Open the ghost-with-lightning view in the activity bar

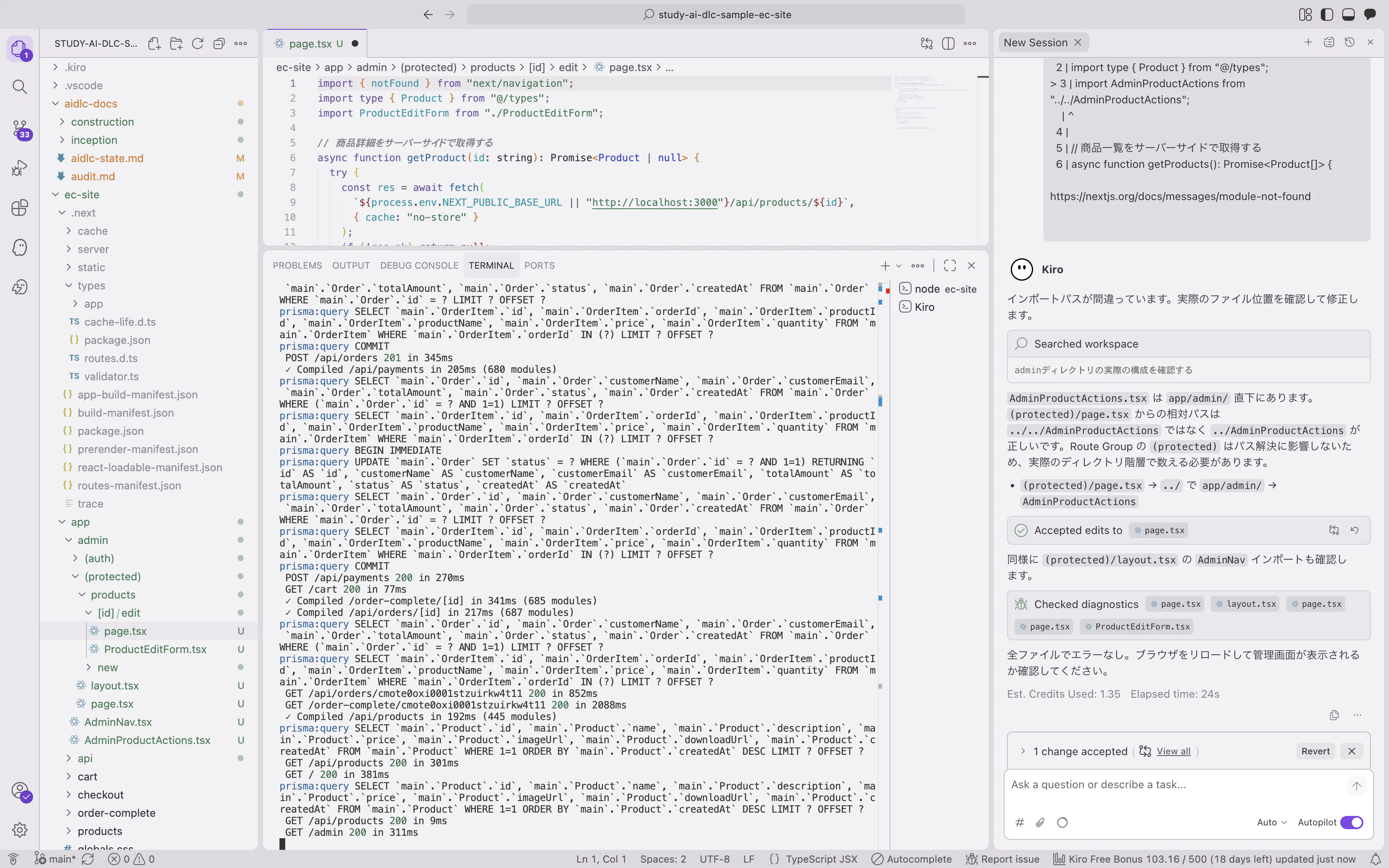point(19,287)
